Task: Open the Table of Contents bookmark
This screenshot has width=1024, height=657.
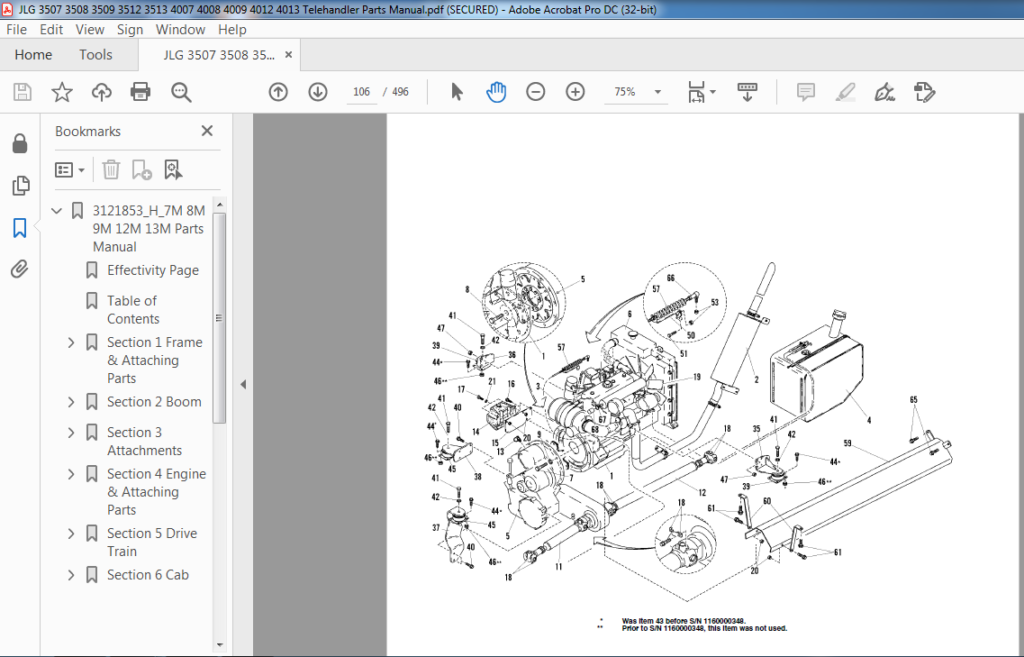Action: [133, 310]
